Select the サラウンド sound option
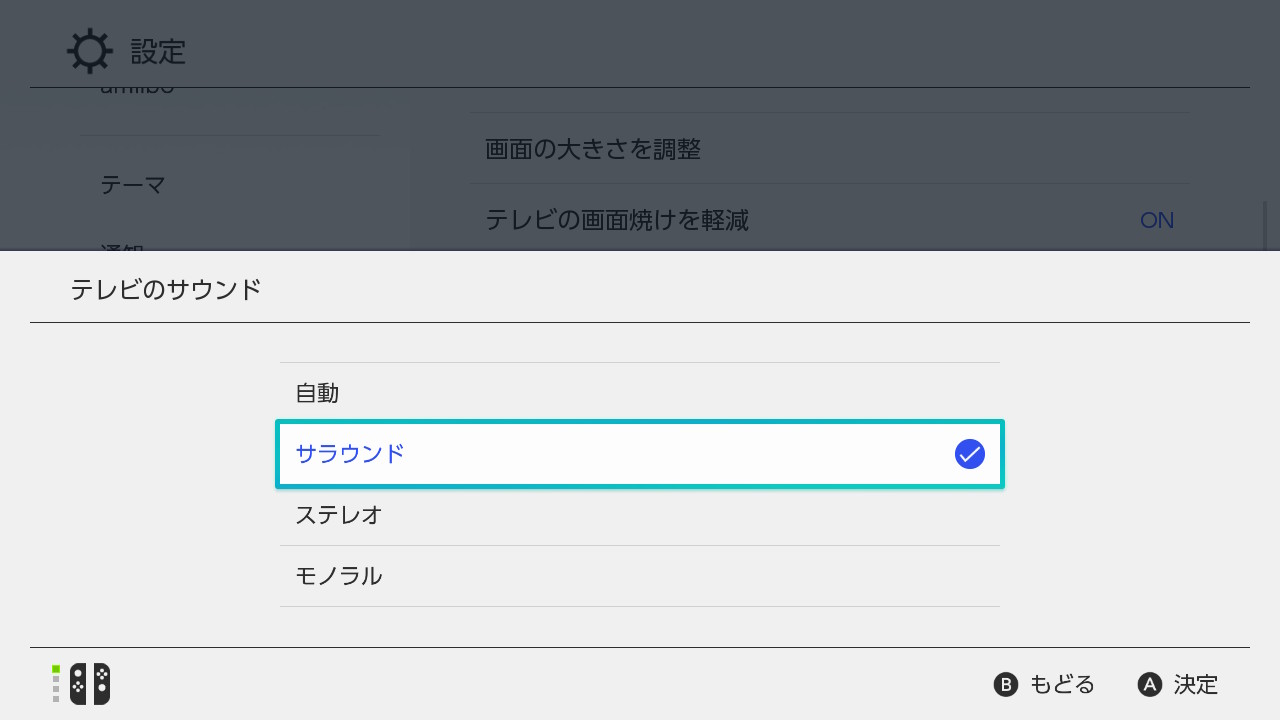The height and width of the screenshot is (720, 1280). click(x=639, y=454)
